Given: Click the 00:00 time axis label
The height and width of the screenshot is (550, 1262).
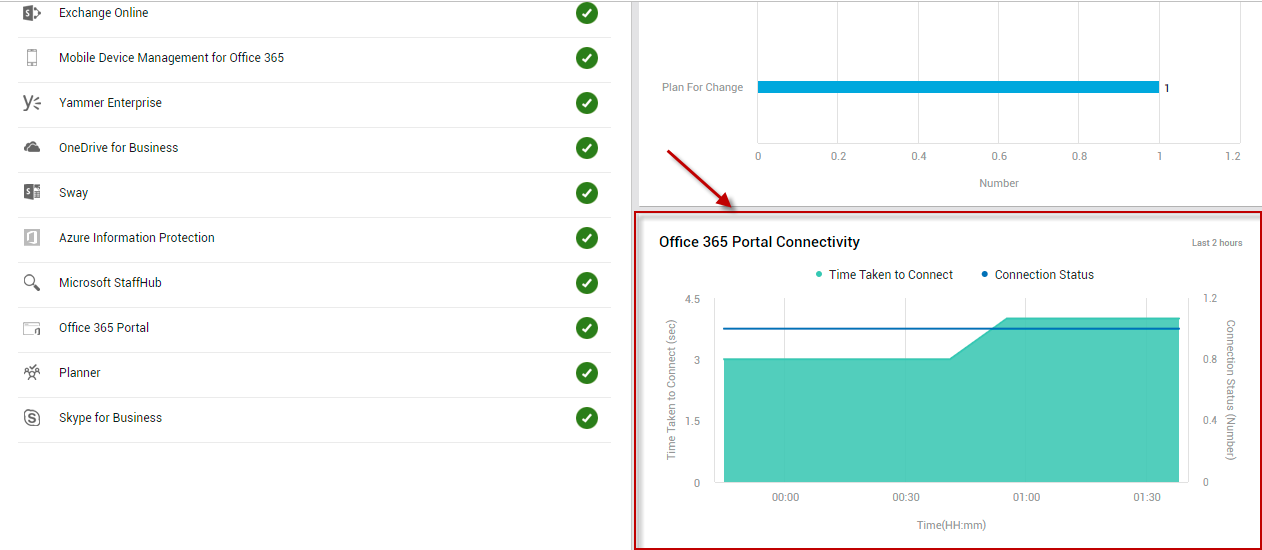Looking at the screenshot, I should pyautogui.click(x=785, y=498).
